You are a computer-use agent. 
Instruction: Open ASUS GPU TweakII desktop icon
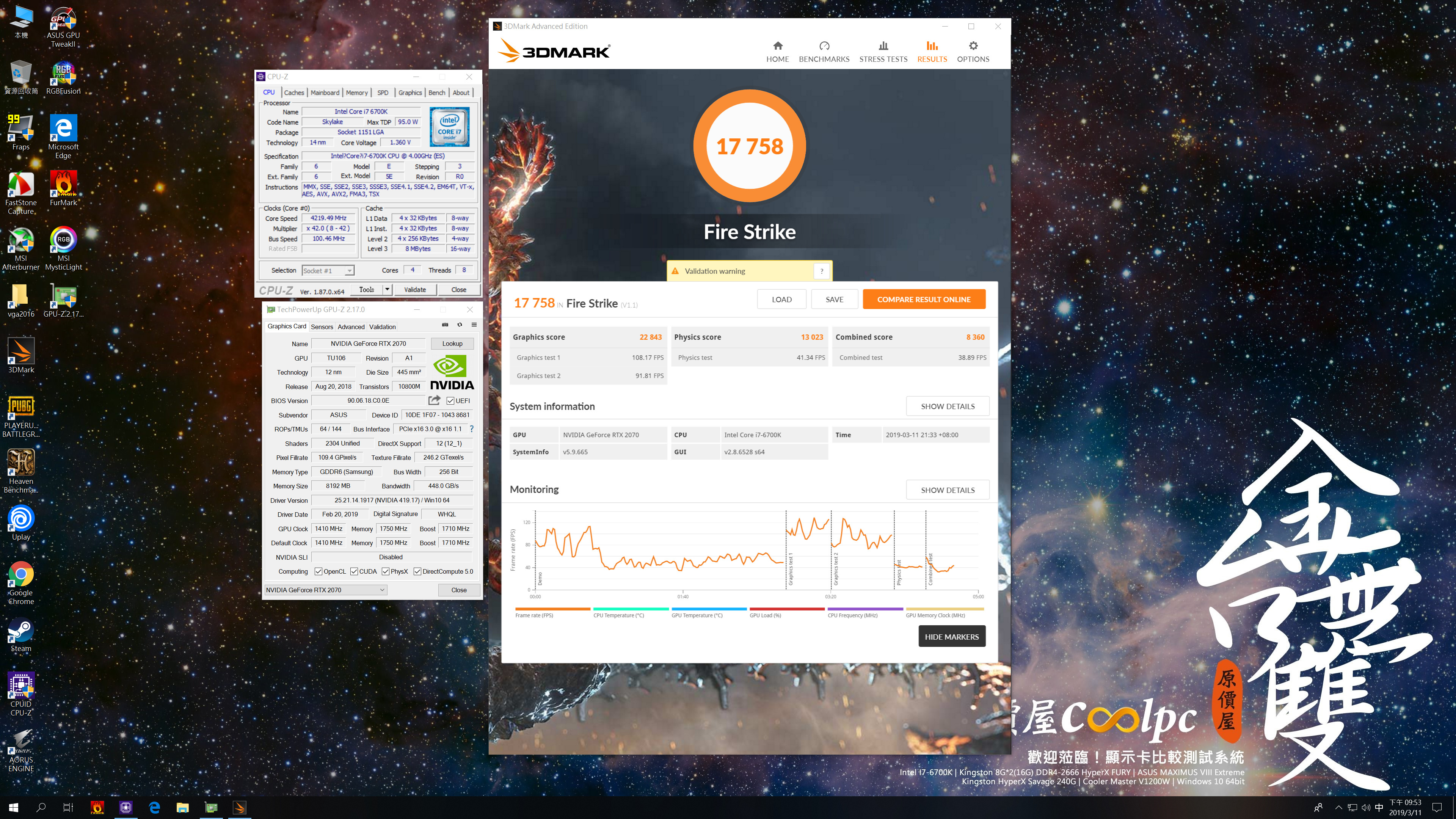(63, 27)
